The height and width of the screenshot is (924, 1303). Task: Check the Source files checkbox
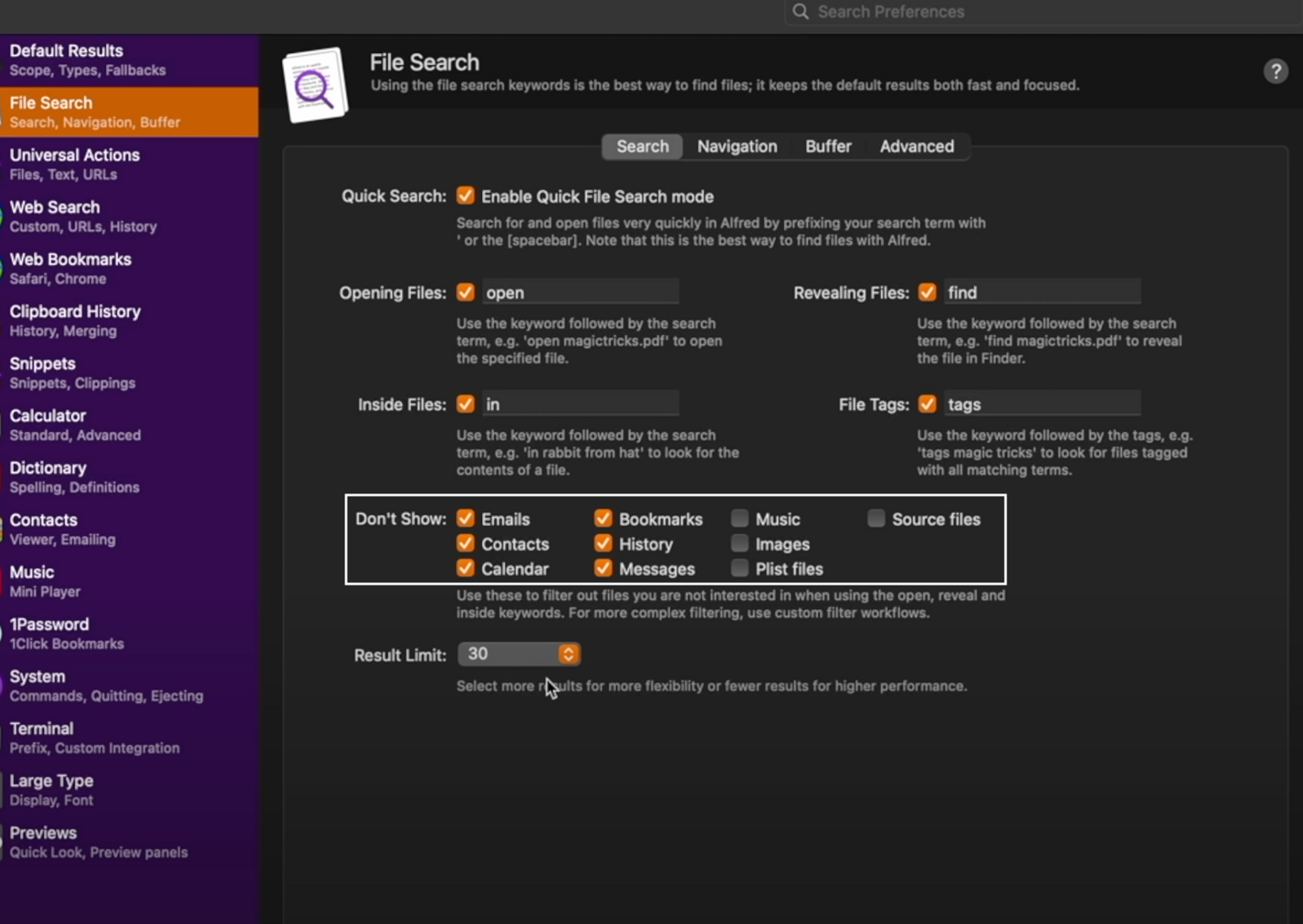pos(876,519)
